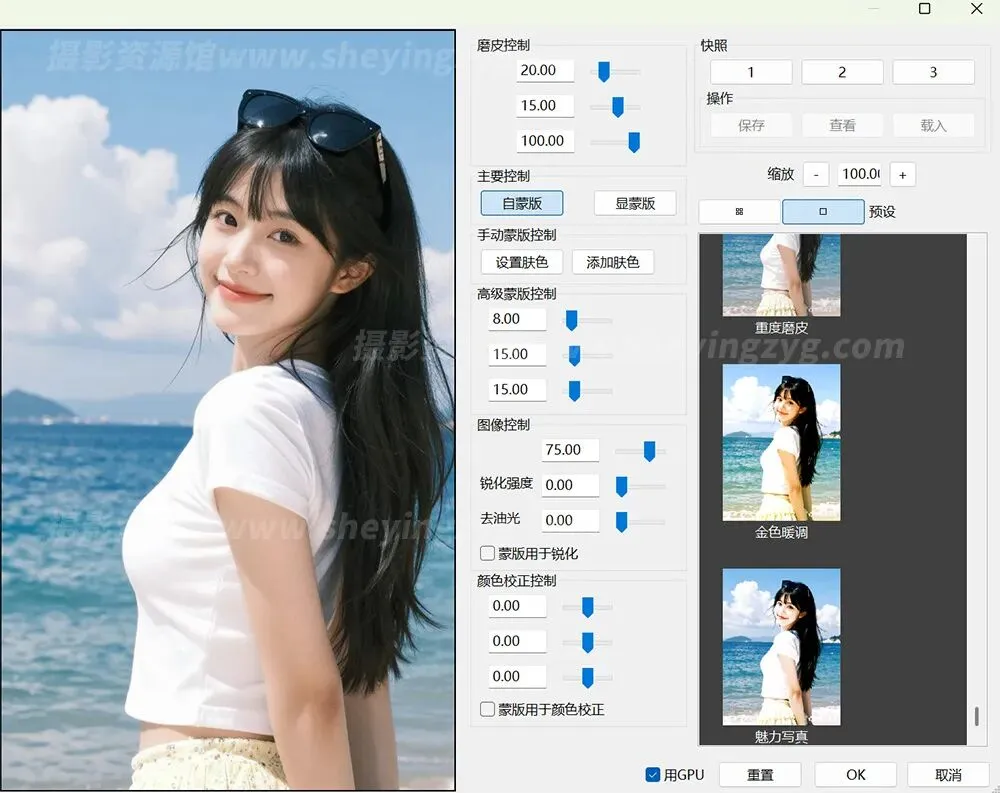Adjust the first 颜色校正控制 slider
Viewport: 1000px width, 793px height.
(587, 607)
